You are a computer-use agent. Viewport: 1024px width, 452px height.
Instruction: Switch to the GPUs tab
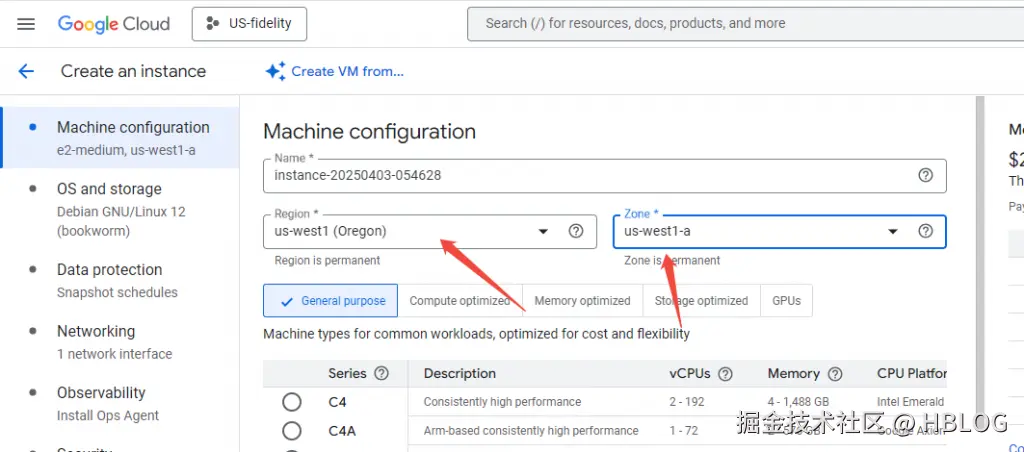click(786, 301)
